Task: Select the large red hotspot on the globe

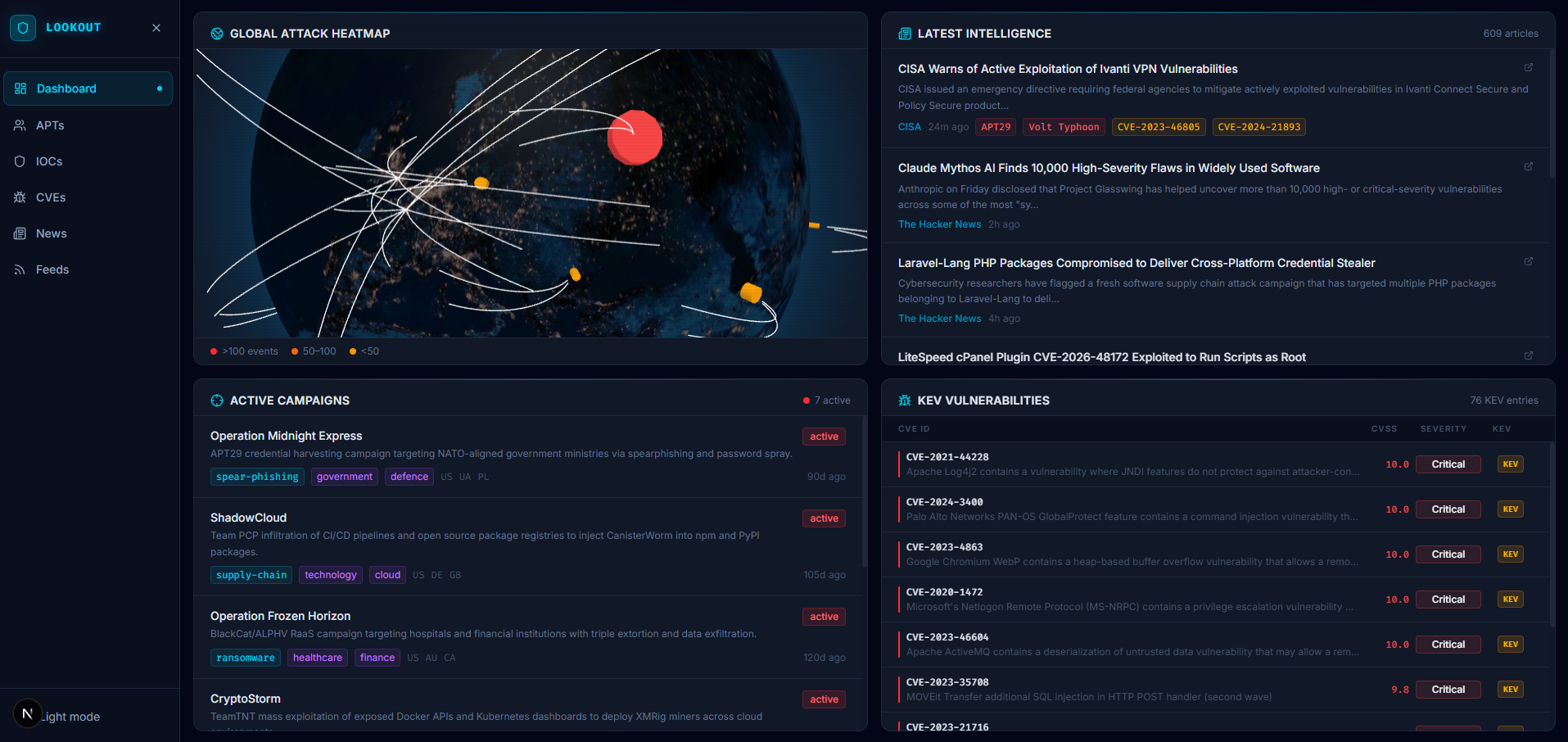Action: coord(635,138)
